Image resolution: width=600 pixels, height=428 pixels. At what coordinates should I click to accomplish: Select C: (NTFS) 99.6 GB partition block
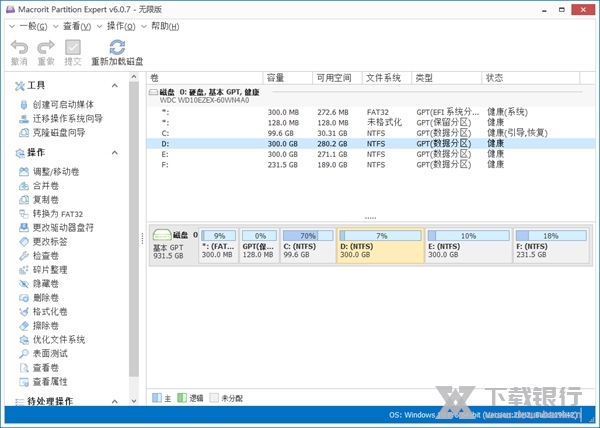click(308, 246)
